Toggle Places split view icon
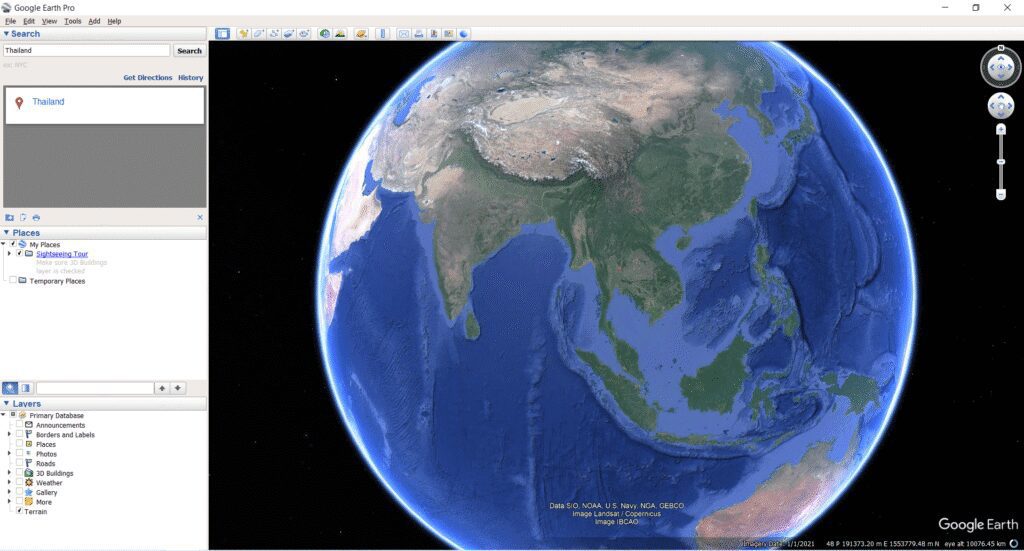Viewport: 1024px width, 551px height. (25, 388)
